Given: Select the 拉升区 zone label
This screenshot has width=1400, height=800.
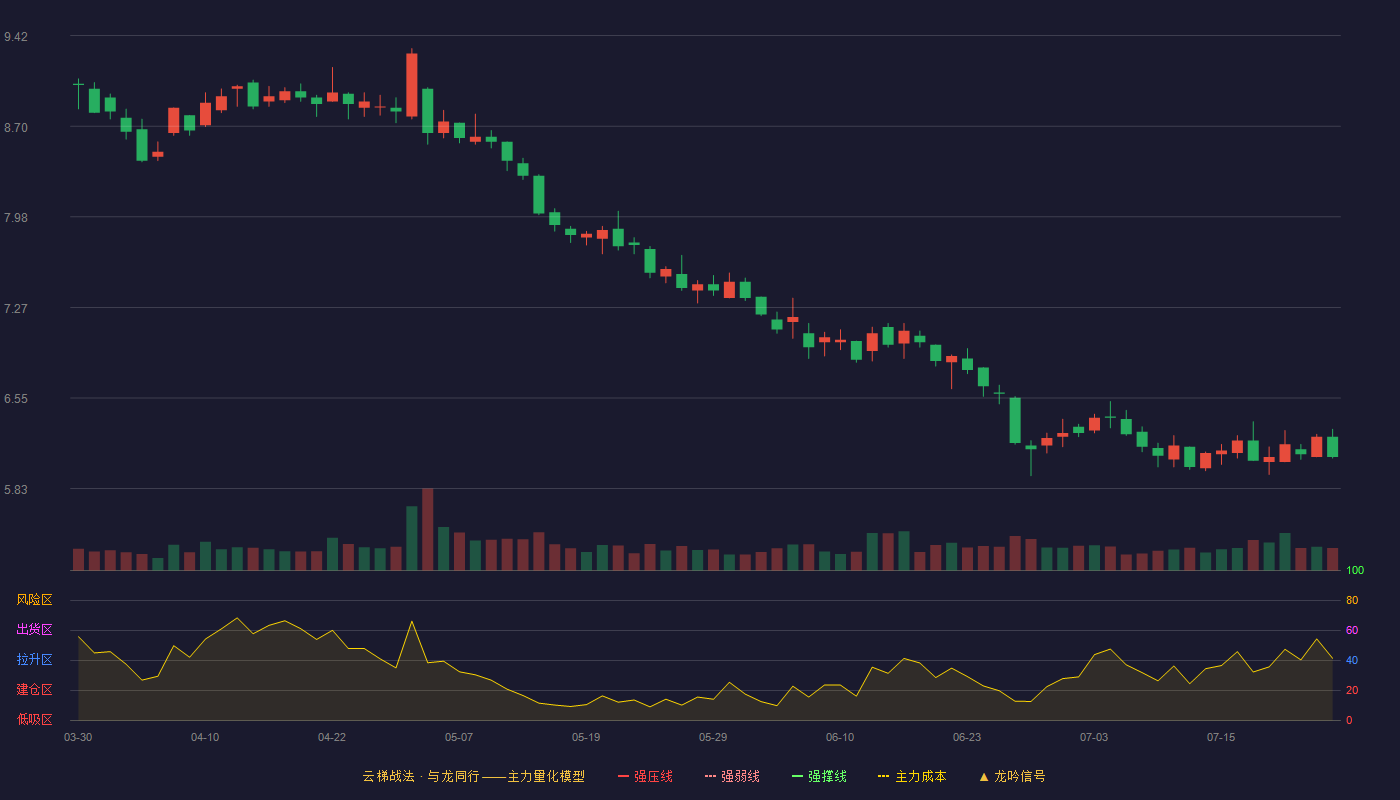Looking at the screenshot, I should click(x=34, y=660).
